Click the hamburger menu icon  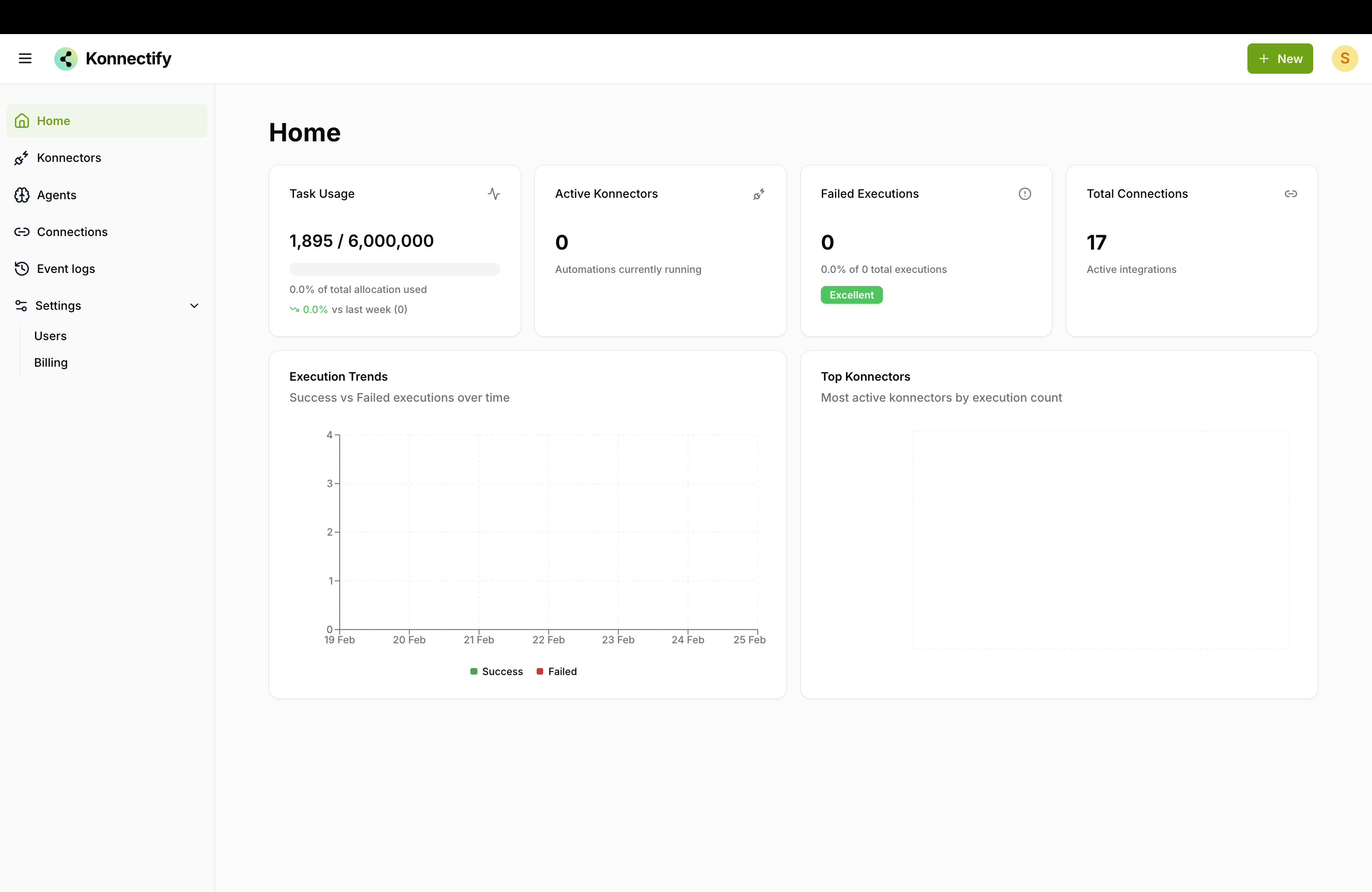click(x=25, y=58)
